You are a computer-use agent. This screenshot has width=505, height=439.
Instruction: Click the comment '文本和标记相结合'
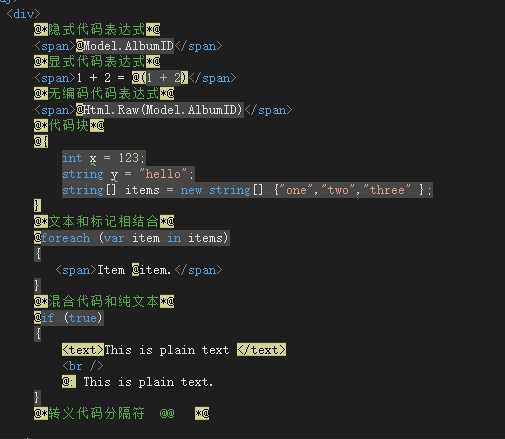click(x=104, y=222)
